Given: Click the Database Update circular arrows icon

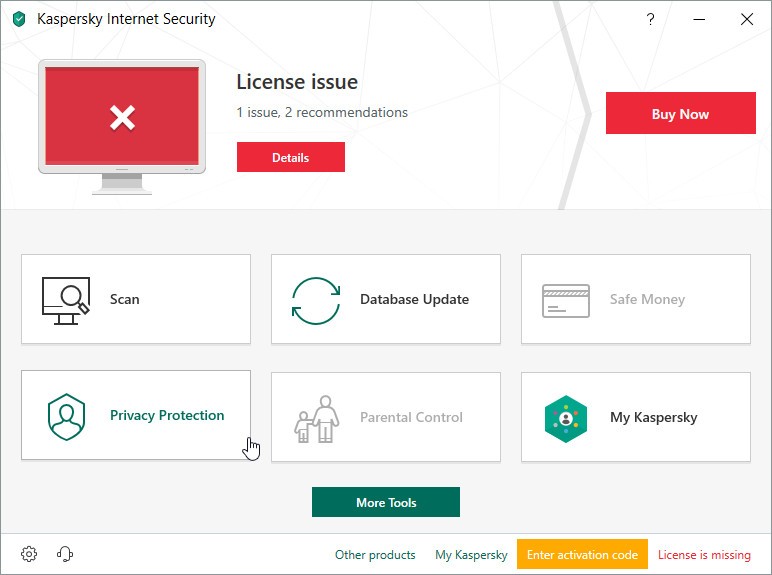Looking at the screenshot, I should [x=316, y=300].
